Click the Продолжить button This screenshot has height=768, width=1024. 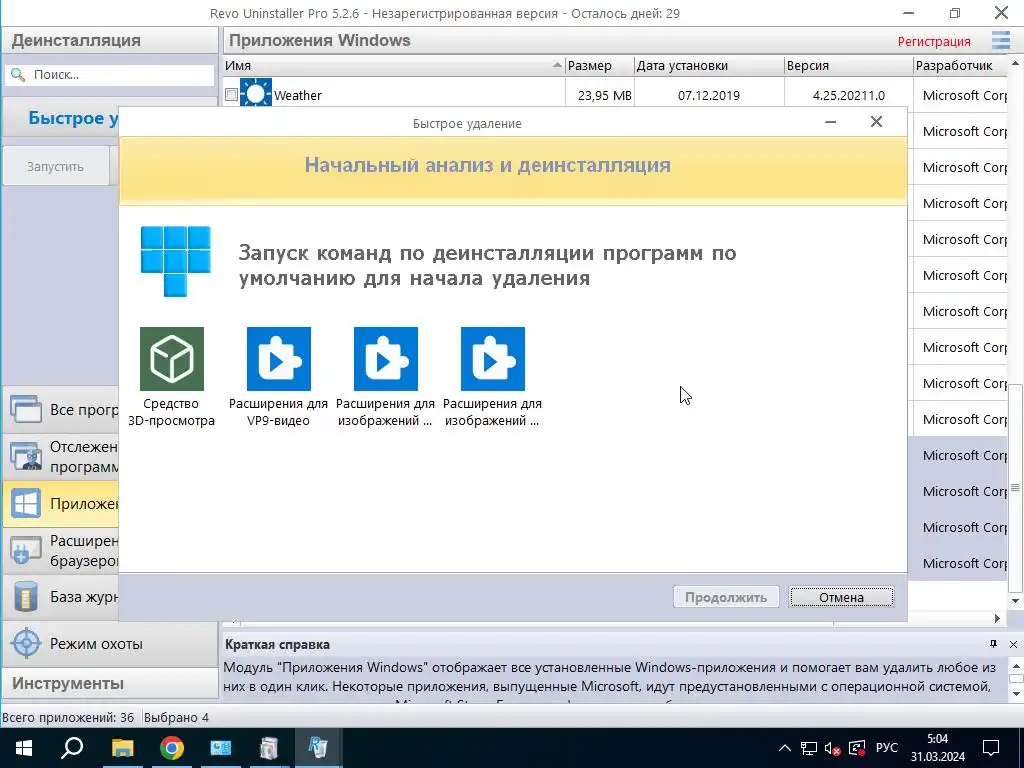tap(726, 597)
